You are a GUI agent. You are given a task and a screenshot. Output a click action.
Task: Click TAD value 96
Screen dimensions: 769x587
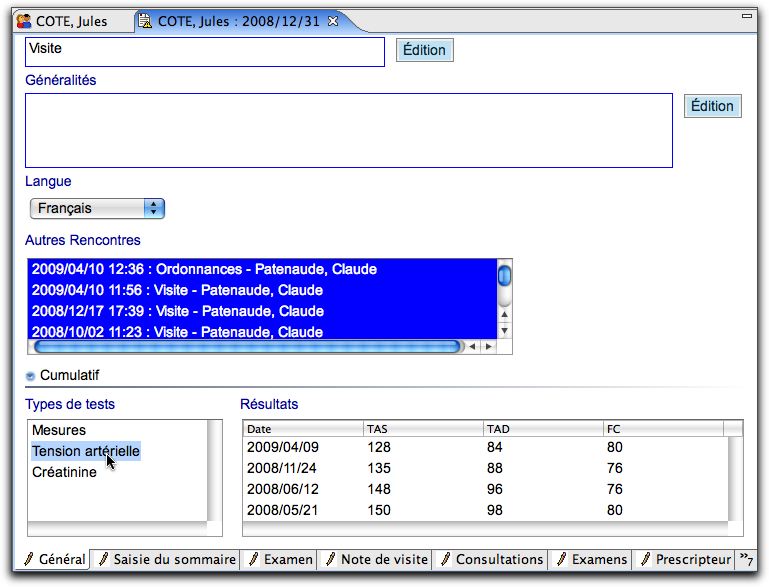pyautogui.click(x=495, y=489)
